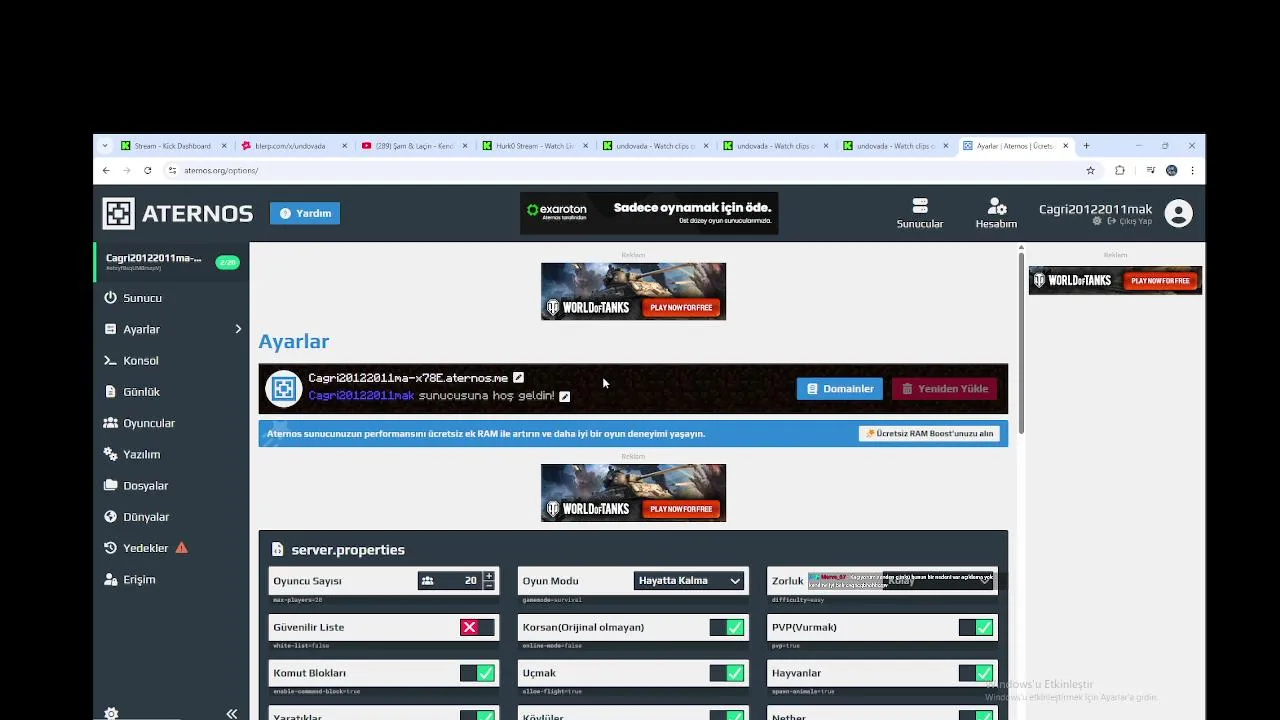Image resolution: width=1280 pixels, height=720 pixels.
Task: Enable the Güvenilir Liste whitelist toggle
Action: pos(477,627)
